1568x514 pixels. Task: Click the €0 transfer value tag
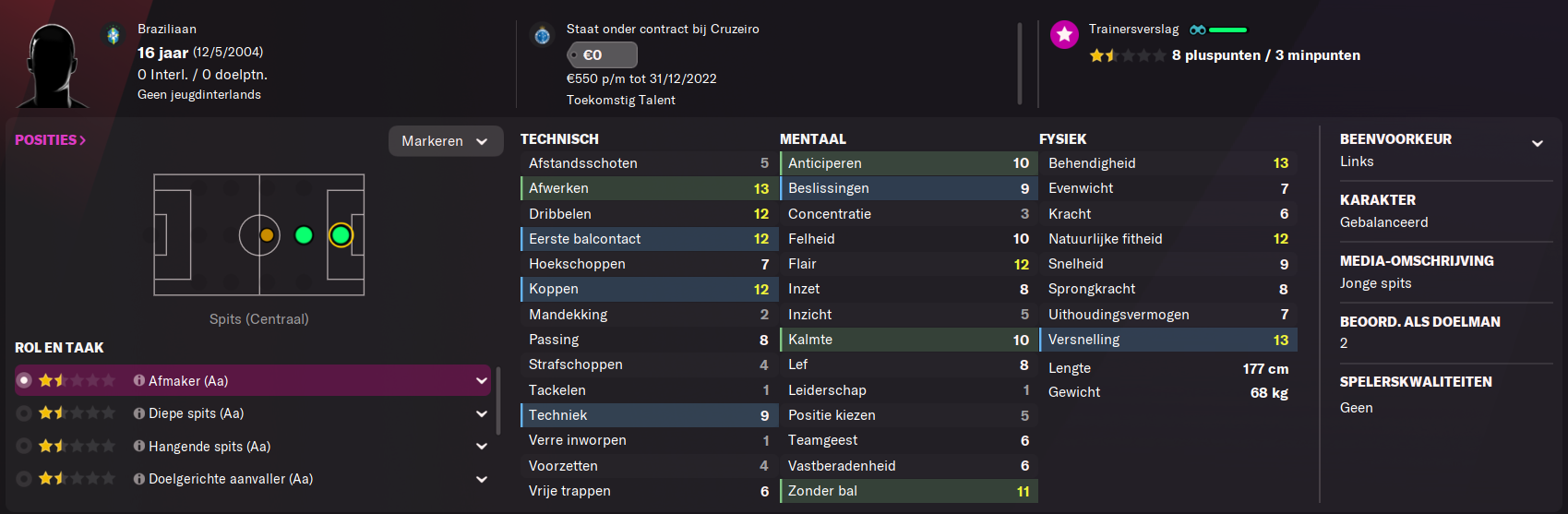click(x=603, y=55)
